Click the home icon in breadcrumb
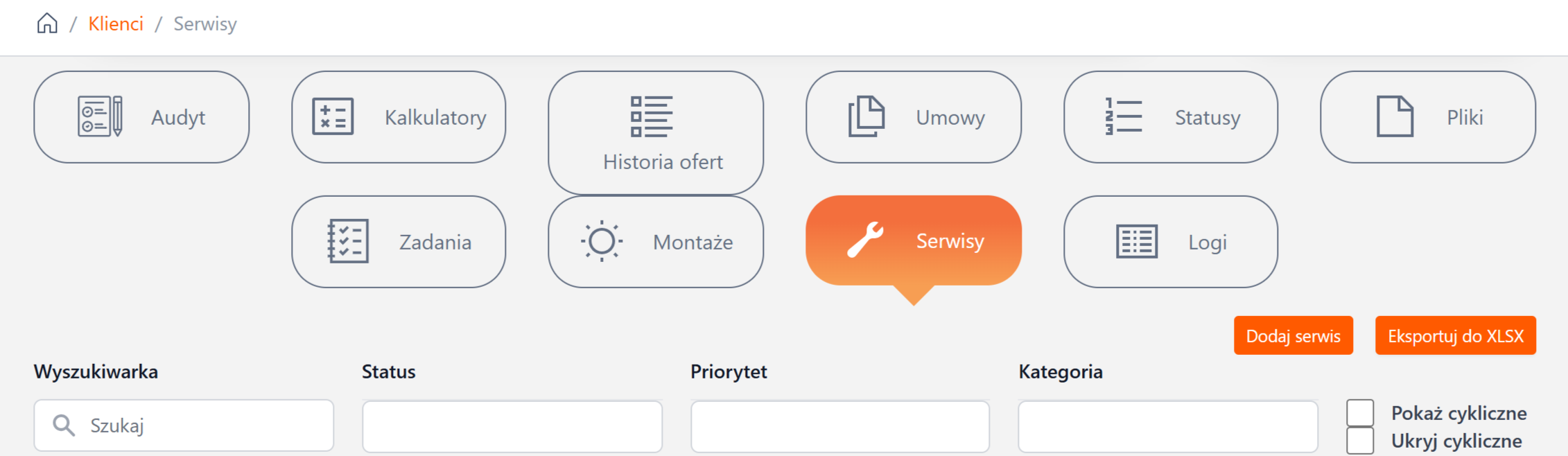The width and height of the screenshot is (1568, 456). coord(47,24)
